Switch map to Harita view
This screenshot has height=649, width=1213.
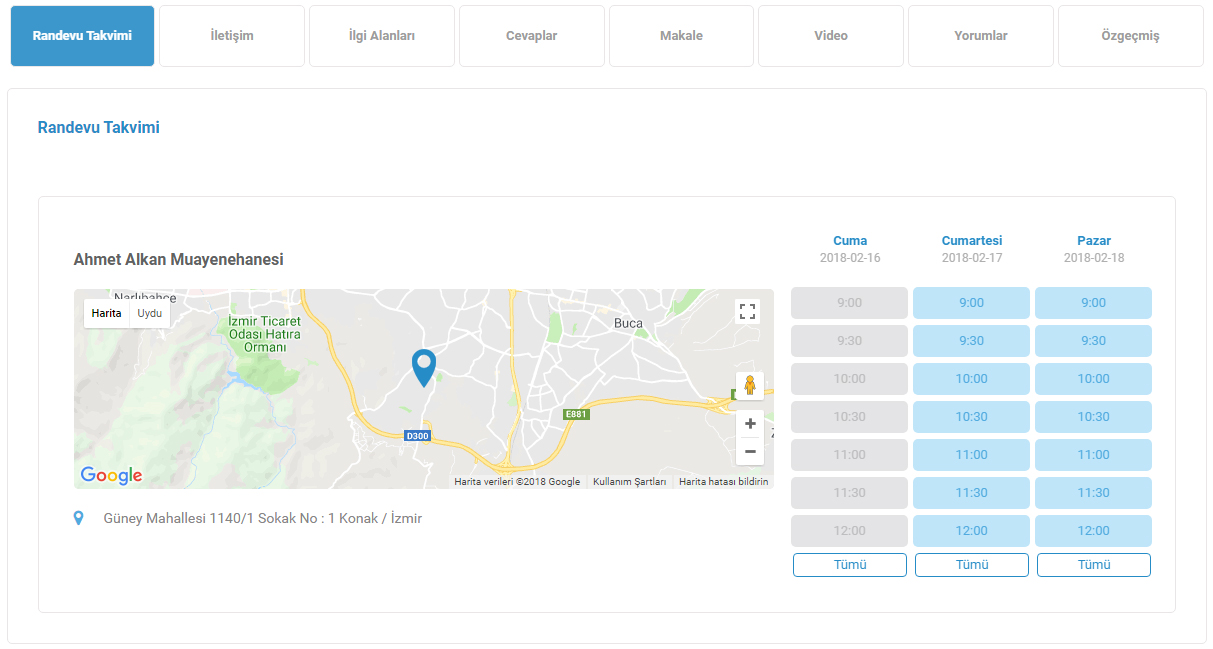106,313
